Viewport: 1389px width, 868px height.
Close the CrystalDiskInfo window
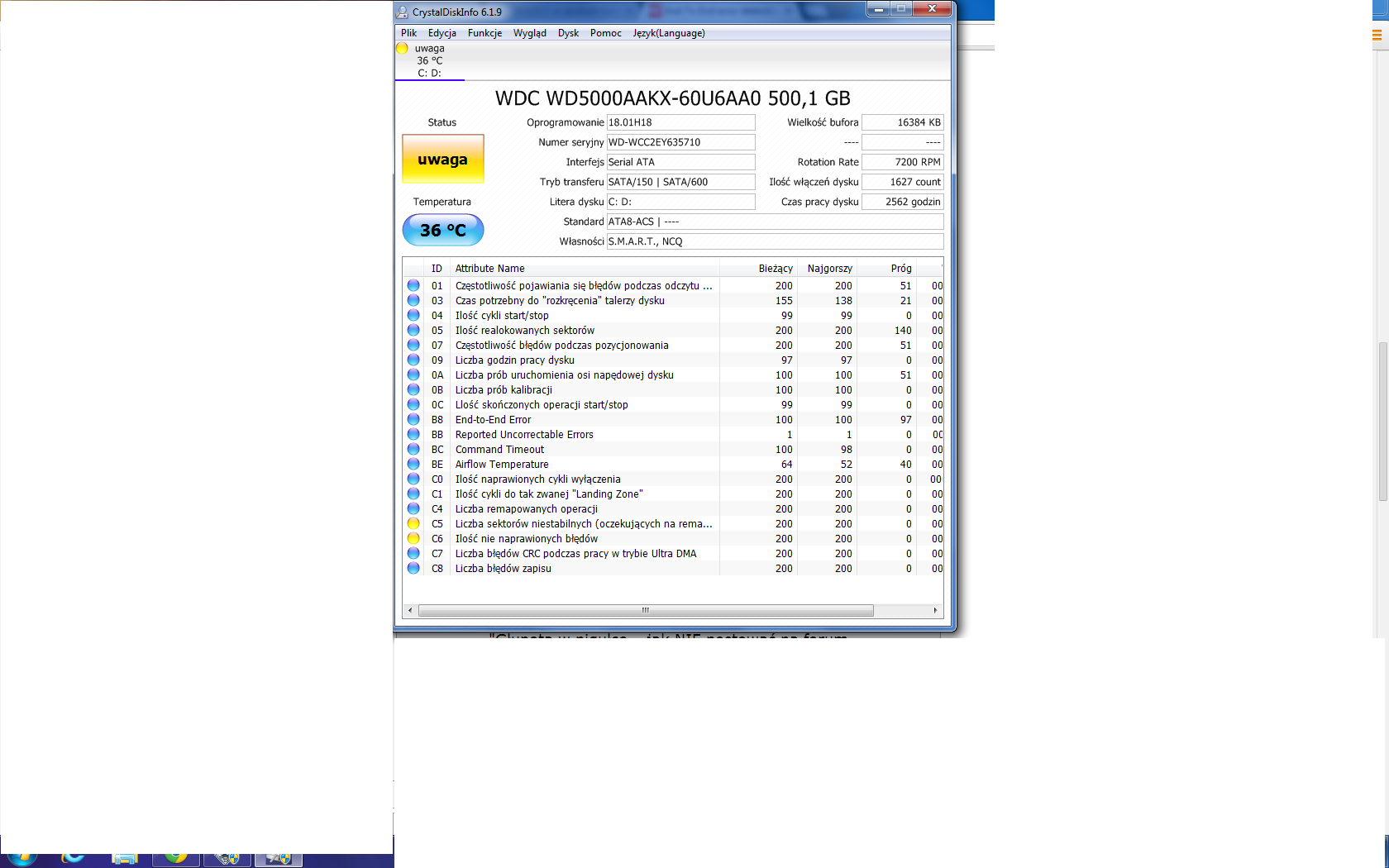point(932,9)
